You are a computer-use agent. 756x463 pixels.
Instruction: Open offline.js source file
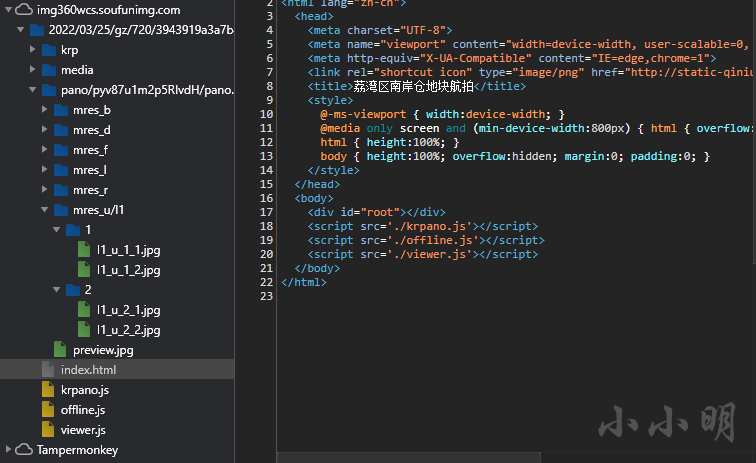[x=83, y=410]
